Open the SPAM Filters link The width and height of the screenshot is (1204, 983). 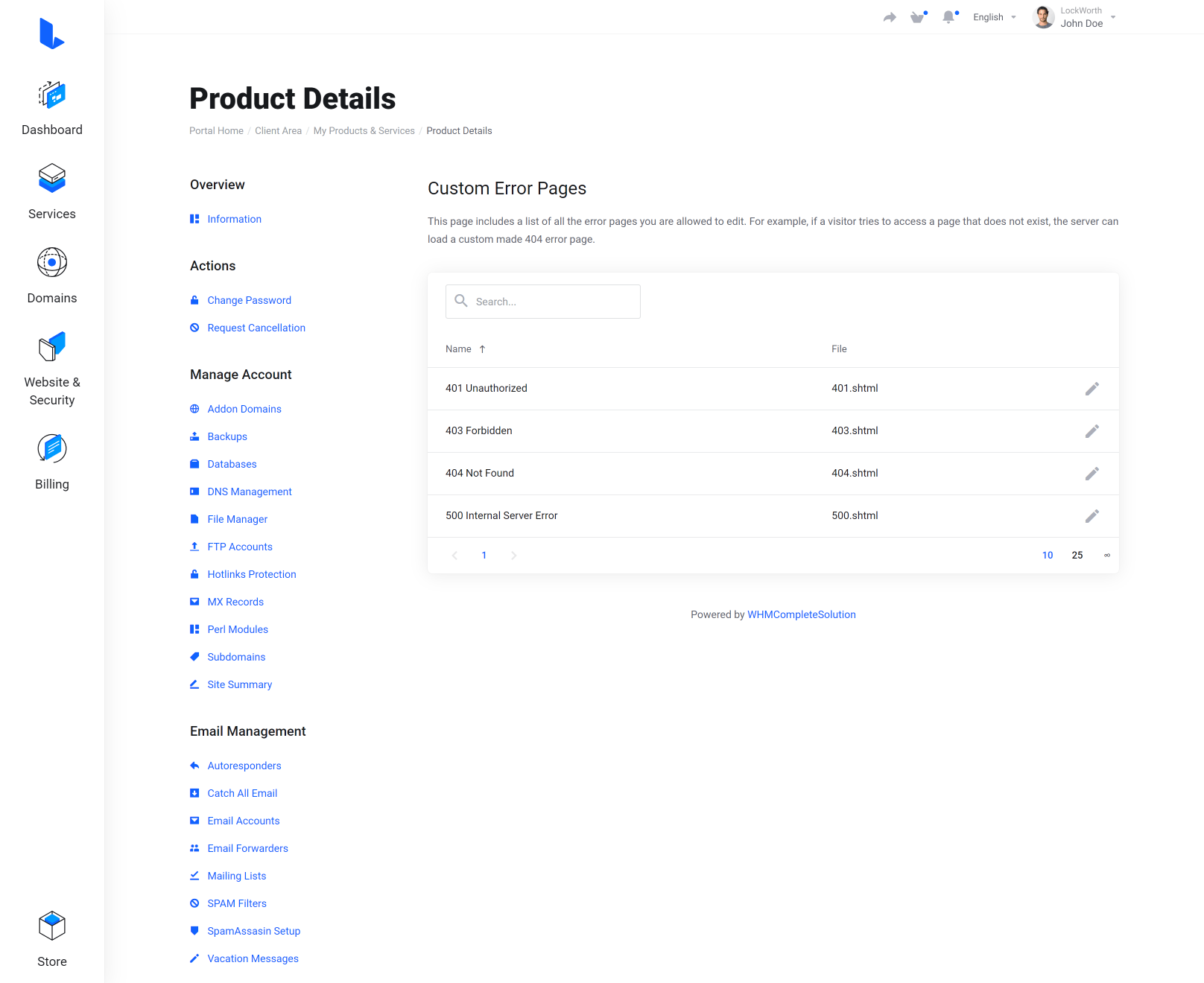coord(237,903)
